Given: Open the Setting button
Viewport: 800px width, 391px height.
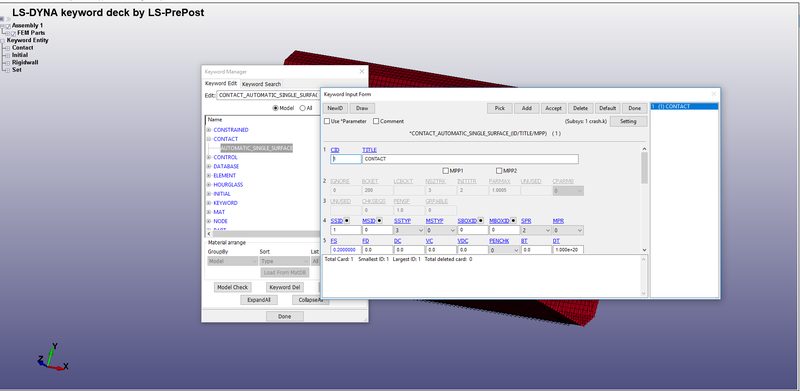Looking at the screenshot, I should pos(629,121).
